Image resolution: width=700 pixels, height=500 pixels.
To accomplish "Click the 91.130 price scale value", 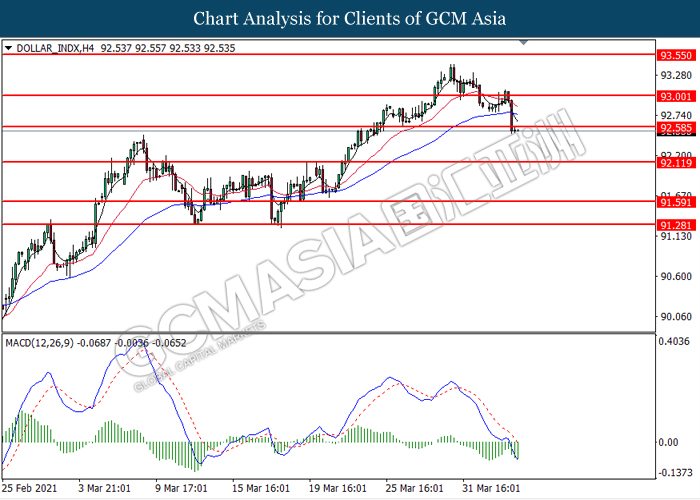I will coord(676,236).
